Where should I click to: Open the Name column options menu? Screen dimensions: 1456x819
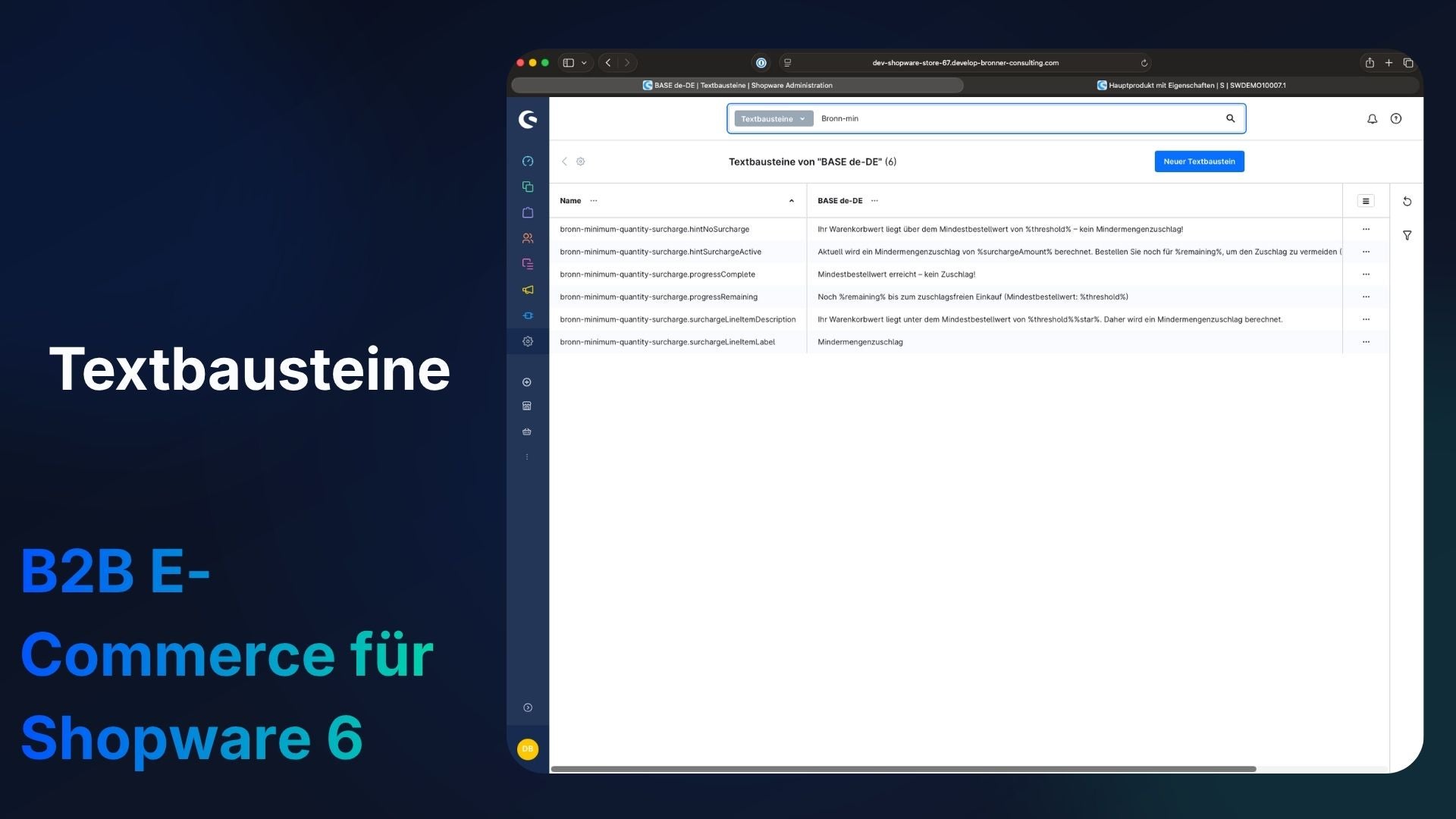point(594,201)
